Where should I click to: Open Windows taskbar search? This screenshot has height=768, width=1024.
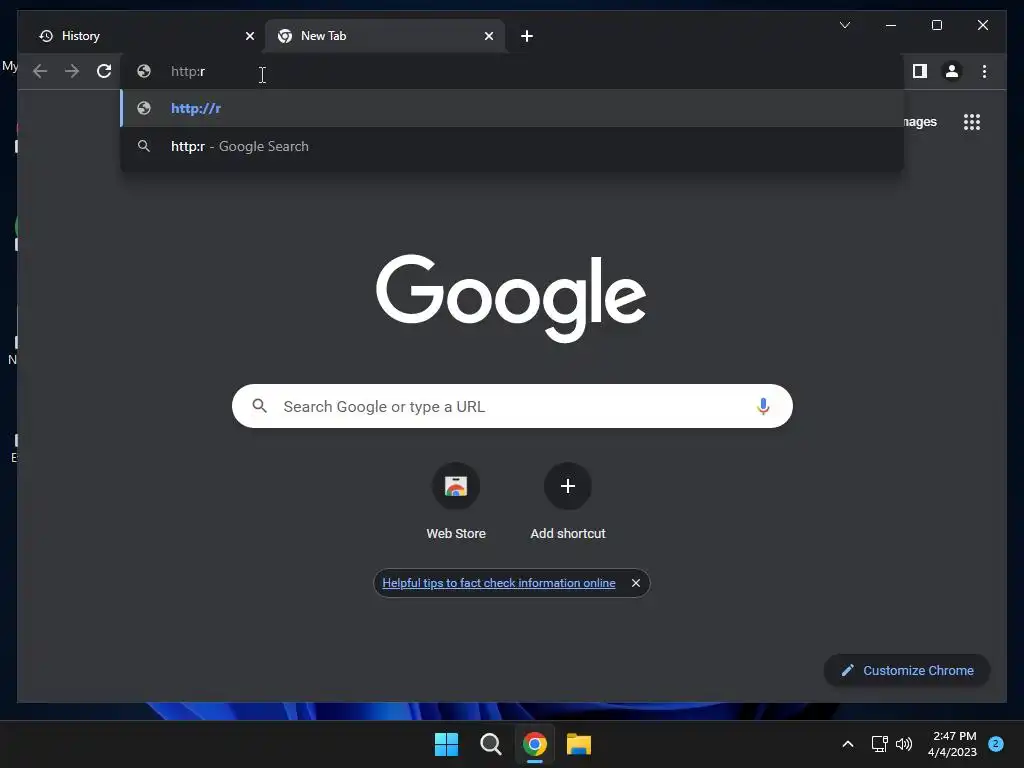click(x=490, y=744)
